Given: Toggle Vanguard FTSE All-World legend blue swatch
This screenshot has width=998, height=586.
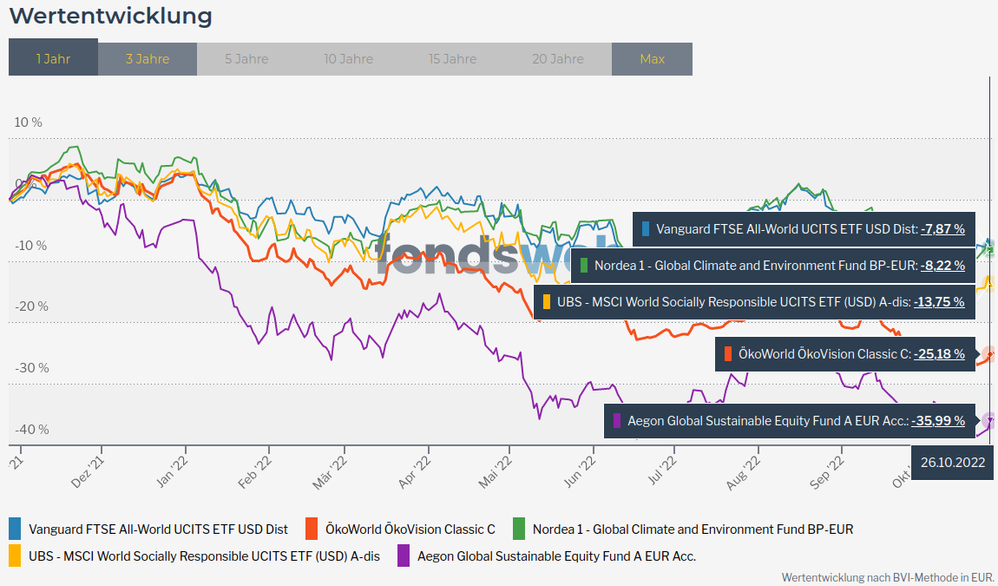Looking at the screenshot, I should point(15,529).
